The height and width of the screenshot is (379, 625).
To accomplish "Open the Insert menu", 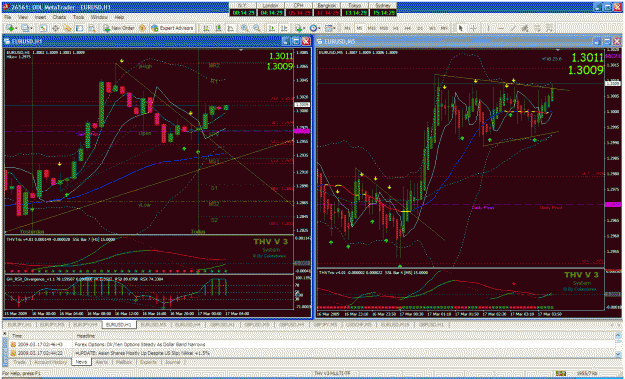I will click(x=40, y=18).
